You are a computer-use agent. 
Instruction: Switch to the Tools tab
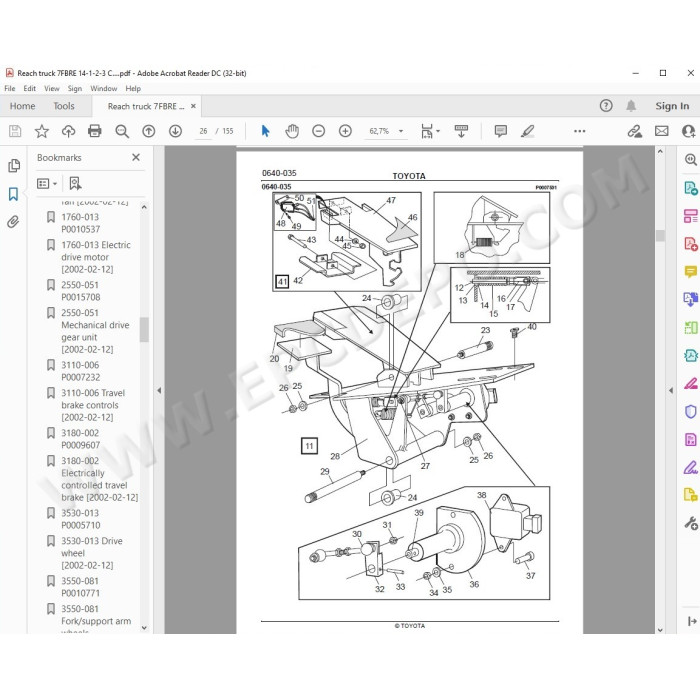64,106
